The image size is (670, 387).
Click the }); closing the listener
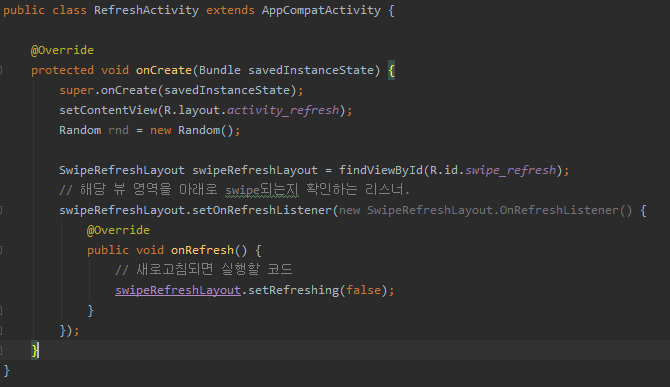[69, 330]
